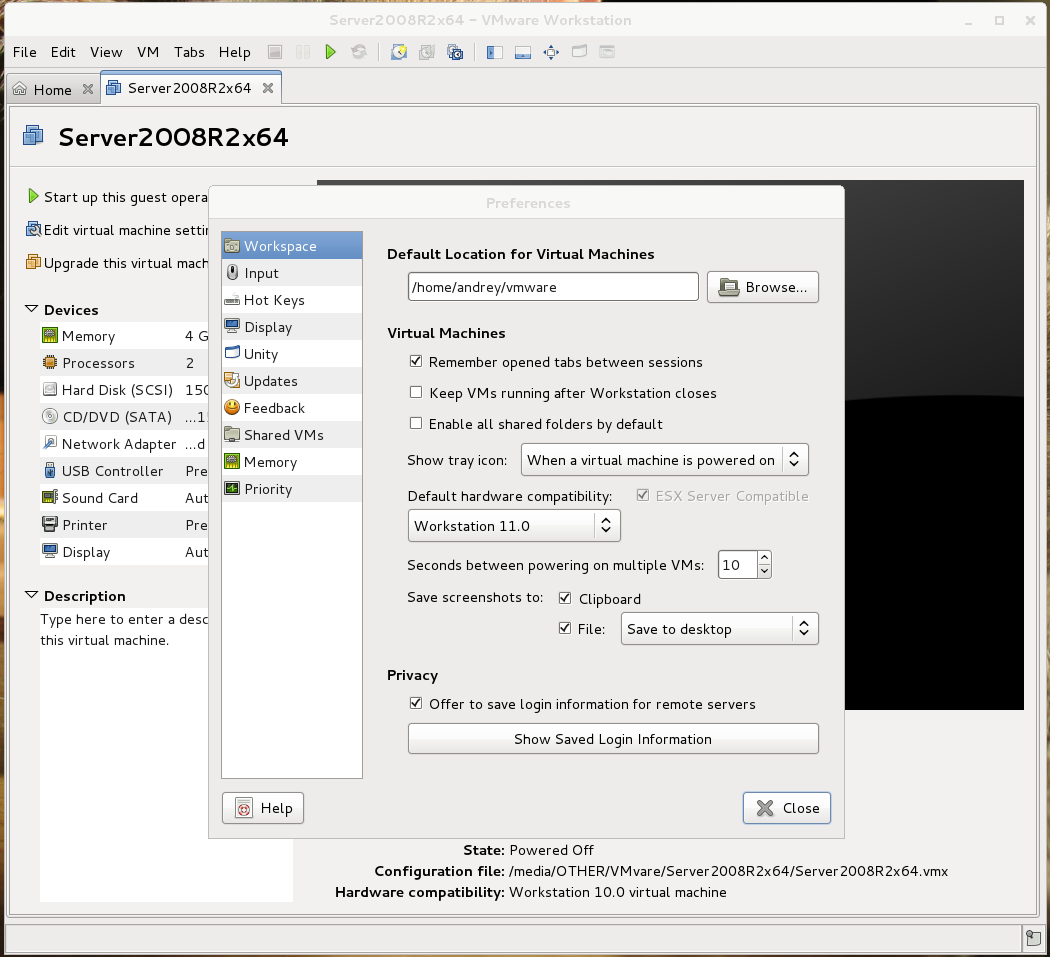Click the USB Controller icon
Viewport: 1050px width, 957px height.
coord(50,471)
